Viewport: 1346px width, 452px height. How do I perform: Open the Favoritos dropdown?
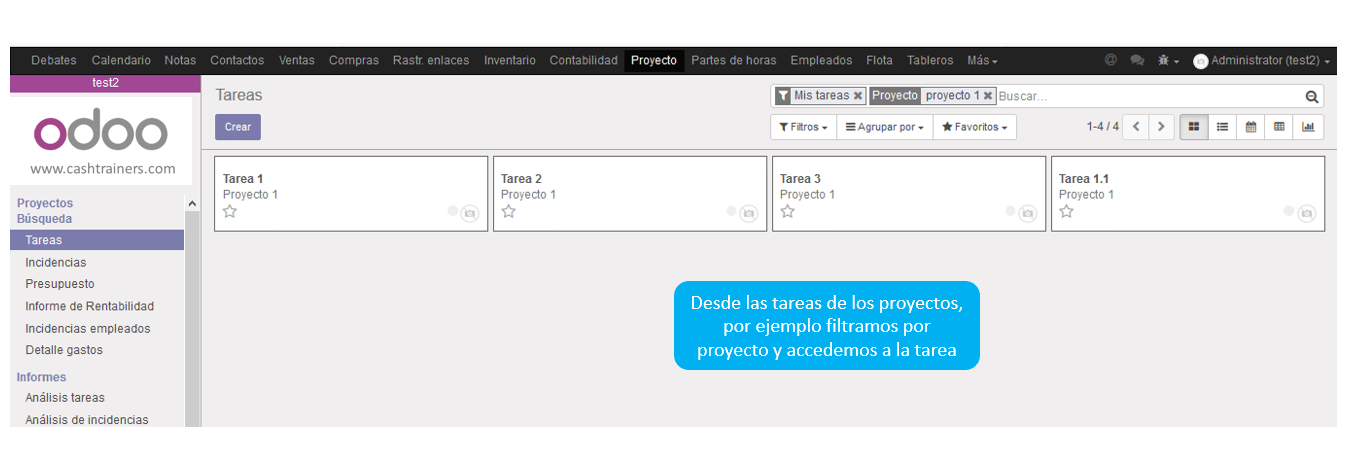coord(974,127)
